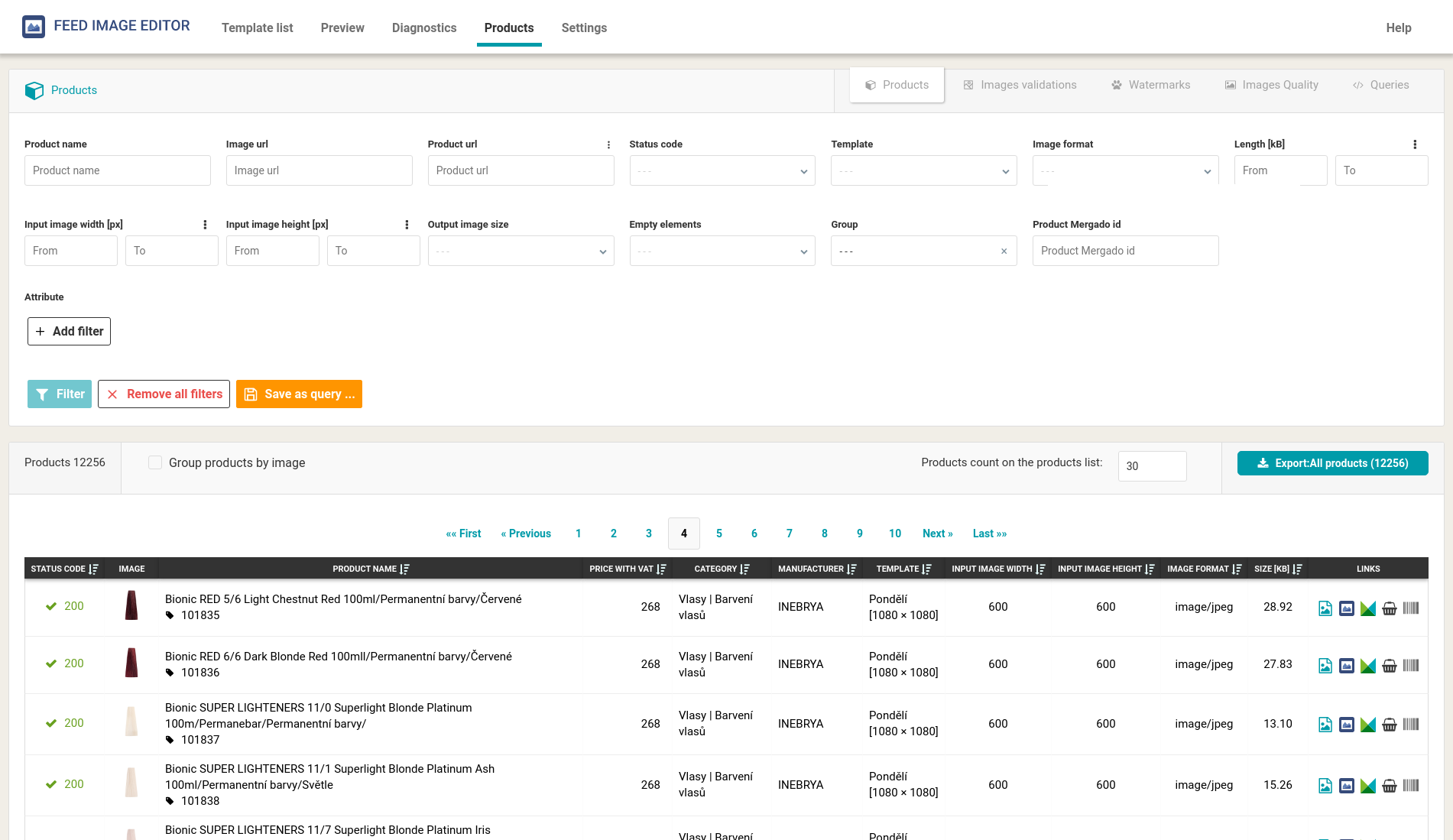
Task: Open shop basket link for product 101836
Action: coord(1390,666)
